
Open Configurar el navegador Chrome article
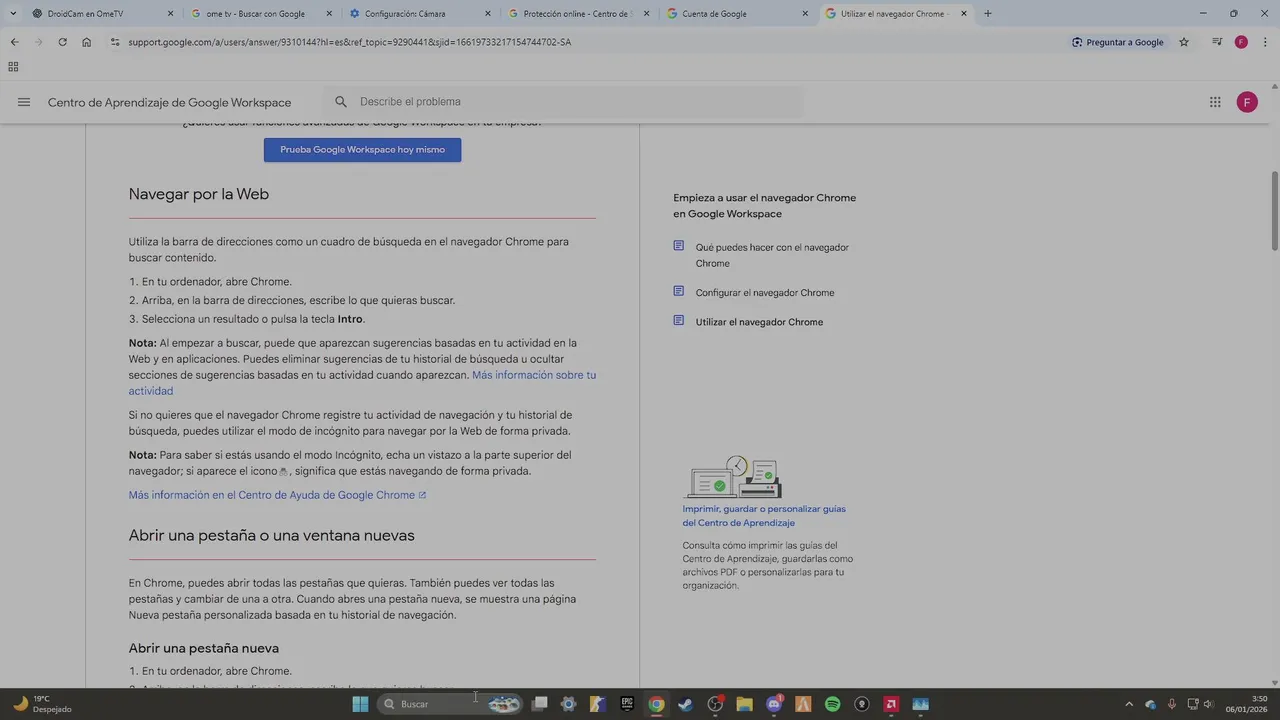(x=765, y=293)
